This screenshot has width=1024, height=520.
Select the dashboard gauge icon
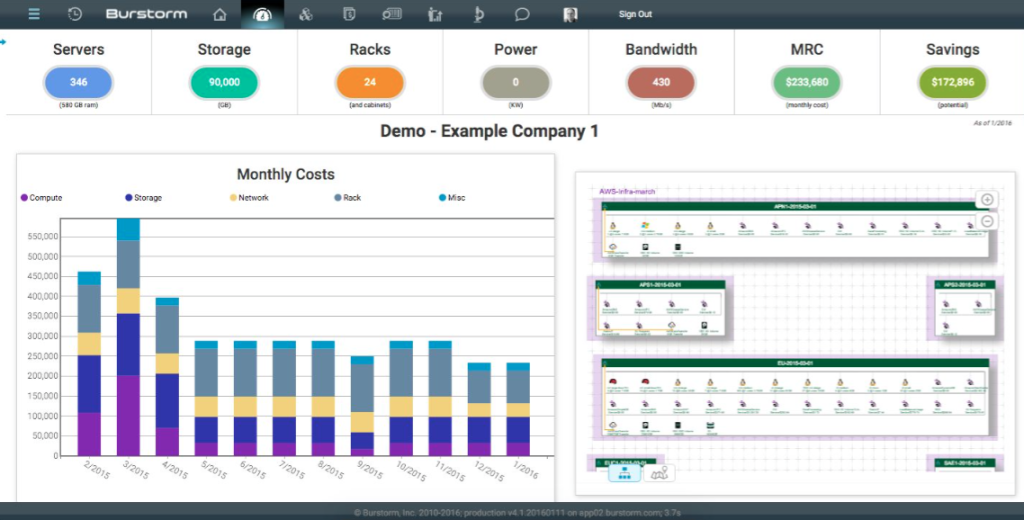262,14
